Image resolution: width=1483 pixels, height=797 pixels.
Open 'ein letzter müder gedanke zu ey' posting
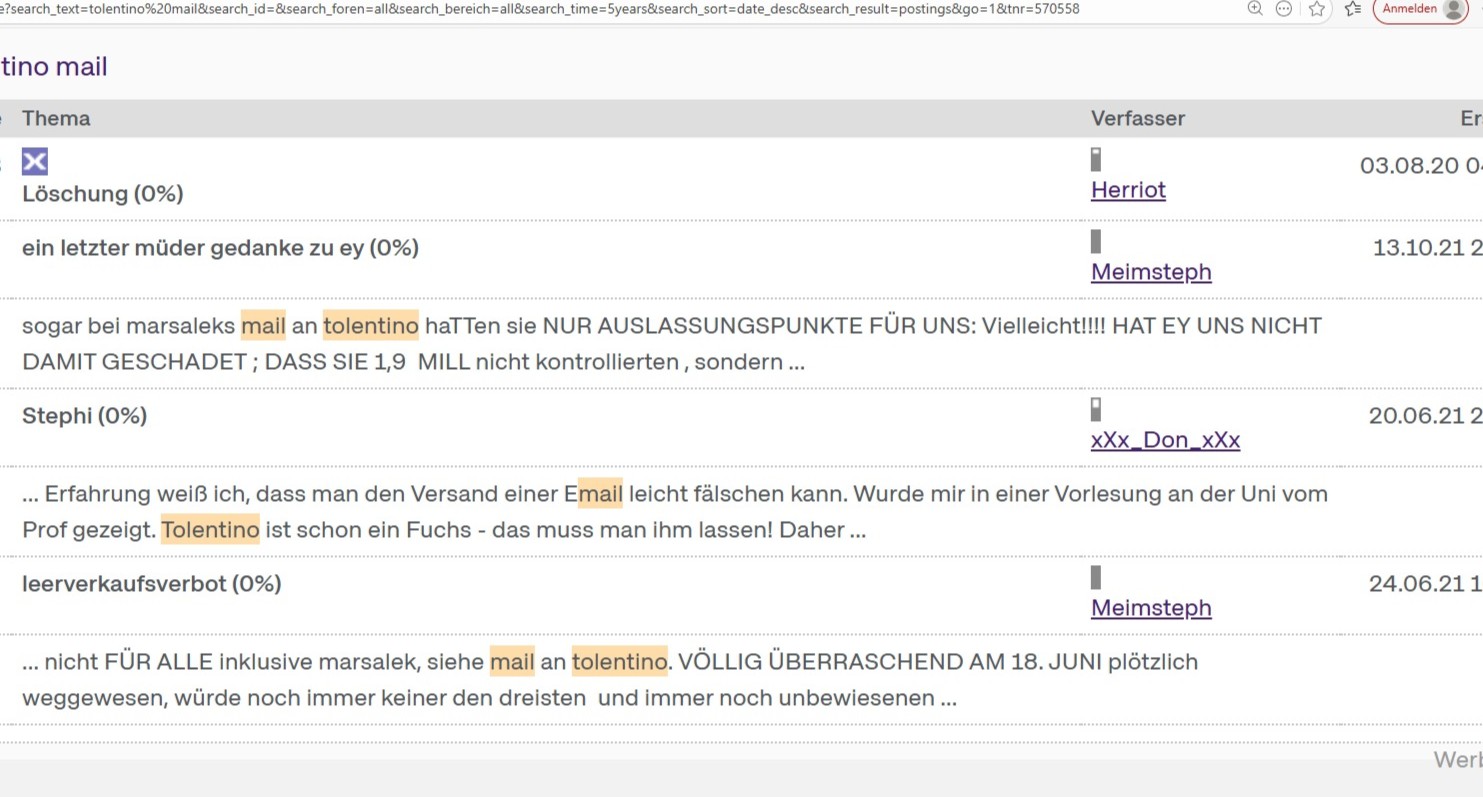point(220,248)
